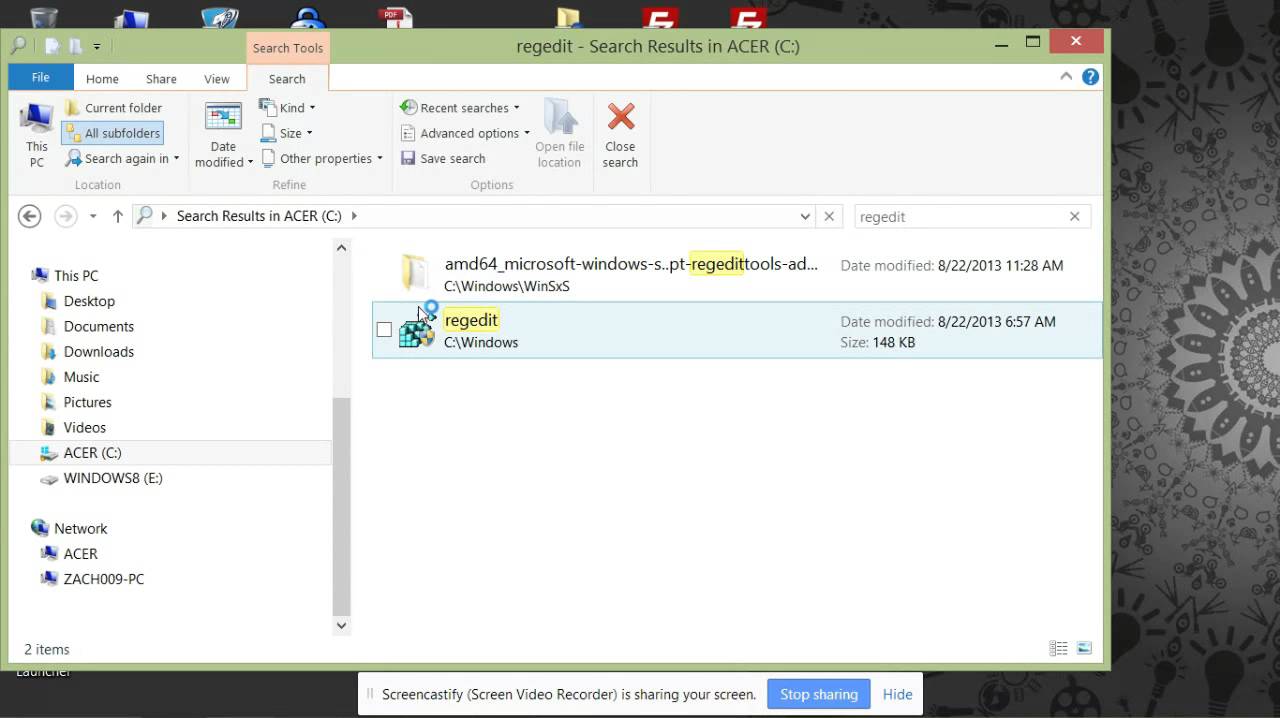Click the amd64_microsoft-windows folder name
This screenshot has height=718, width=1280.
(x=631, y=264)
